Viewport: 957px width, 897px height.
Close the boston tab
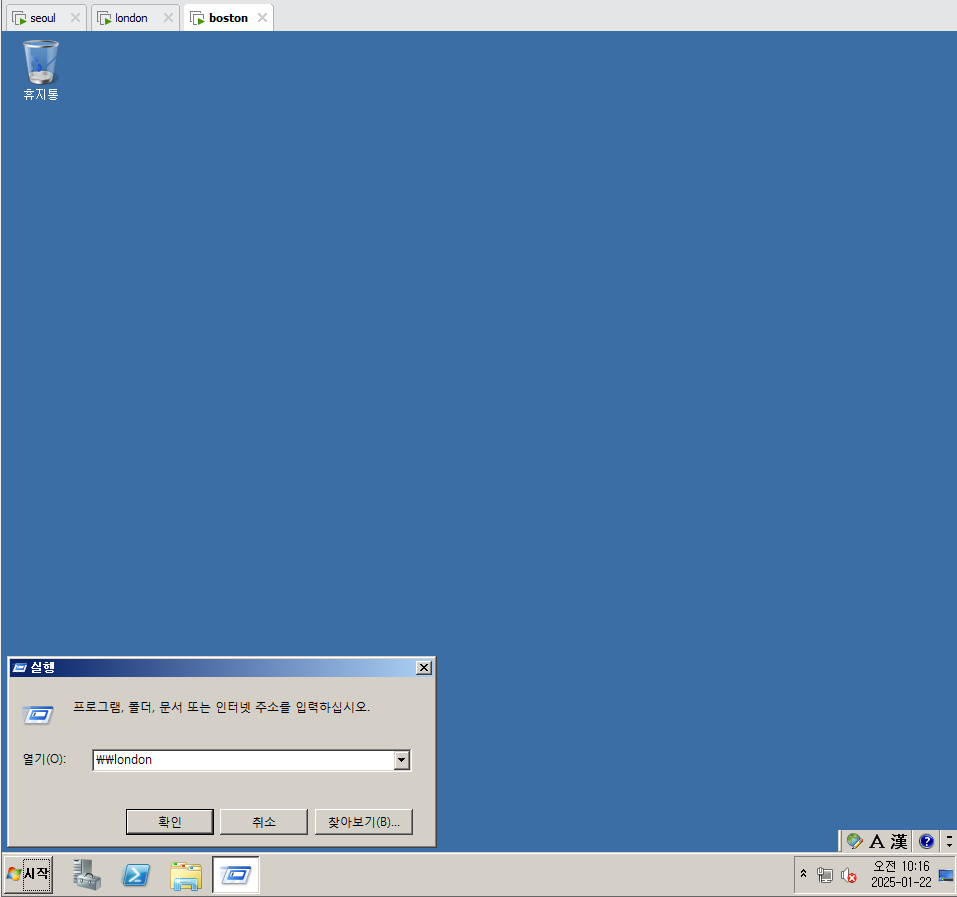(262, 18)
